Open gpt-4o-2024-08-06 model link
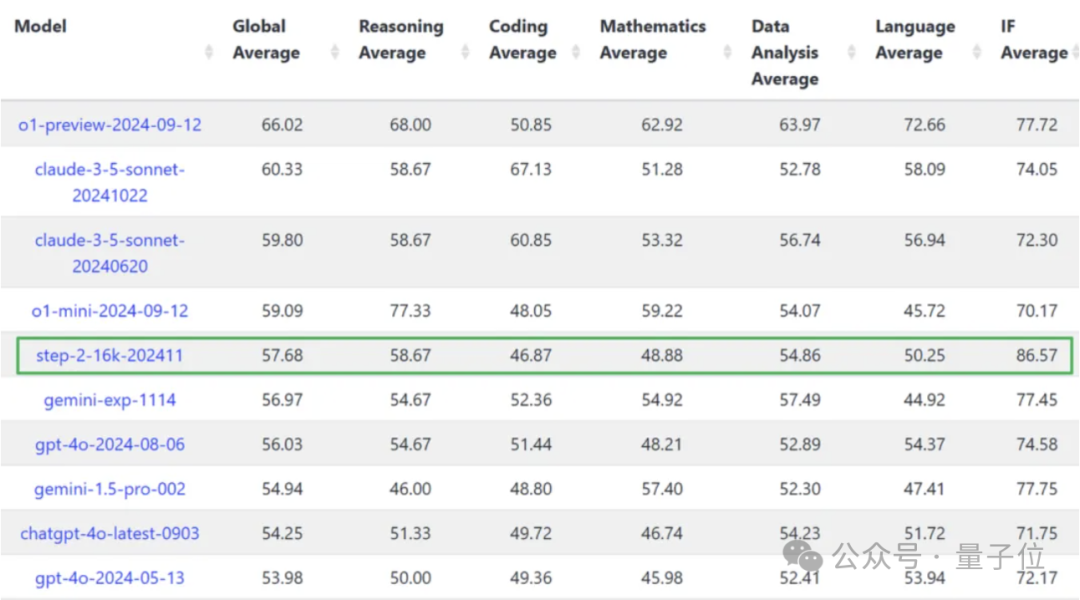 pyautogui.click(x=110, y=444)
